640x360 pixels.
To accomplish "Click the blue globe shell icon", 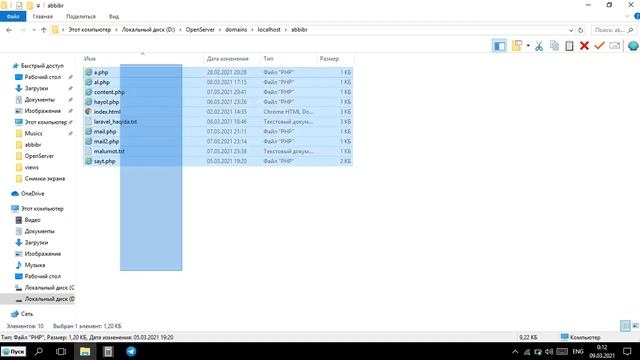I will 633,46.
